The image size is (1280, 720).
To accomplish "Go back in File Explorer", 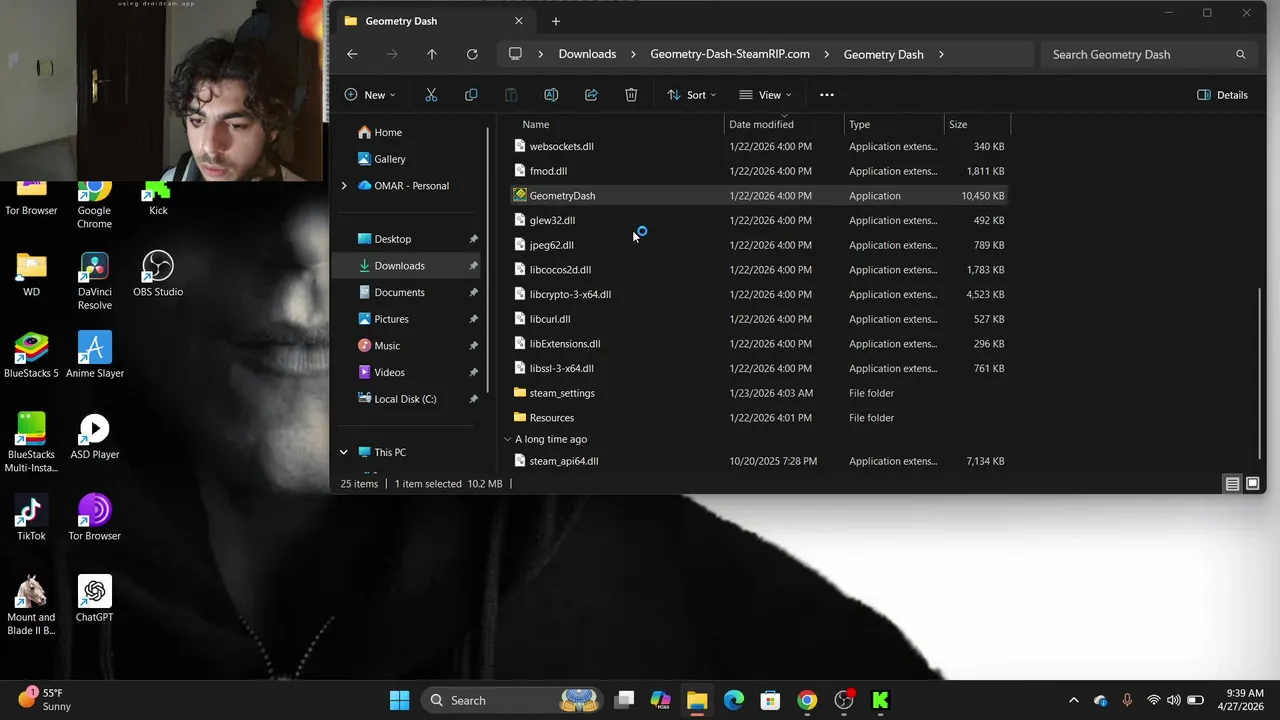I will click(352, 54).
